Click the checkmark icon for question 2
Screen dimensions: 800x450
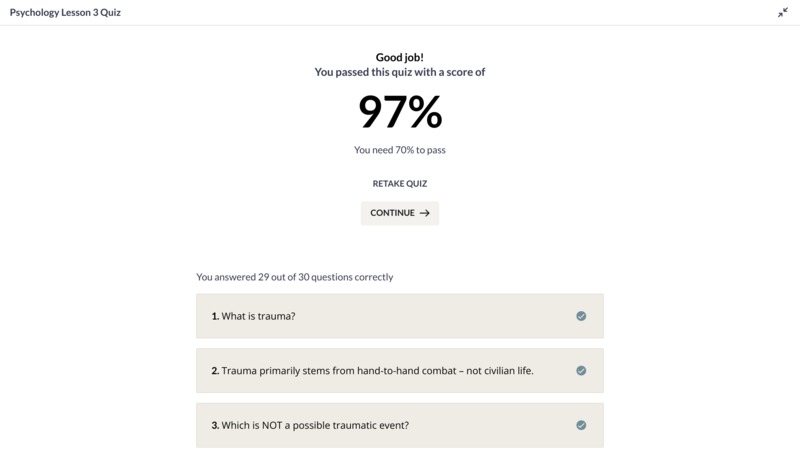pos(581,370)
